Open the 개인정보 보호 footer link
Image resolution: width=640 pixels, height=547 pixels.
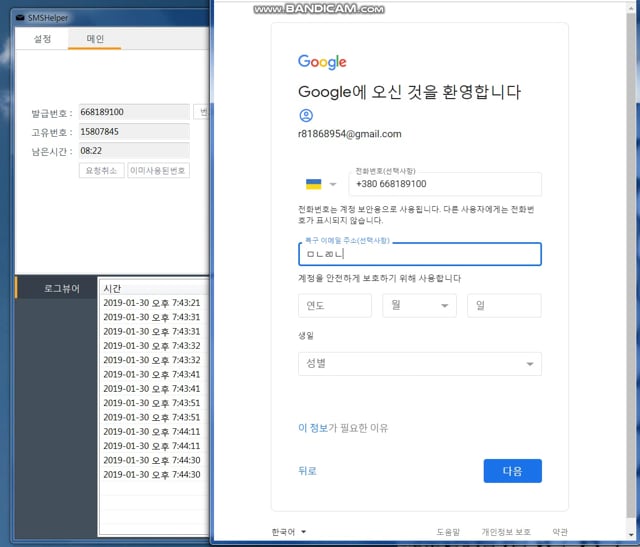pos(506,531)
